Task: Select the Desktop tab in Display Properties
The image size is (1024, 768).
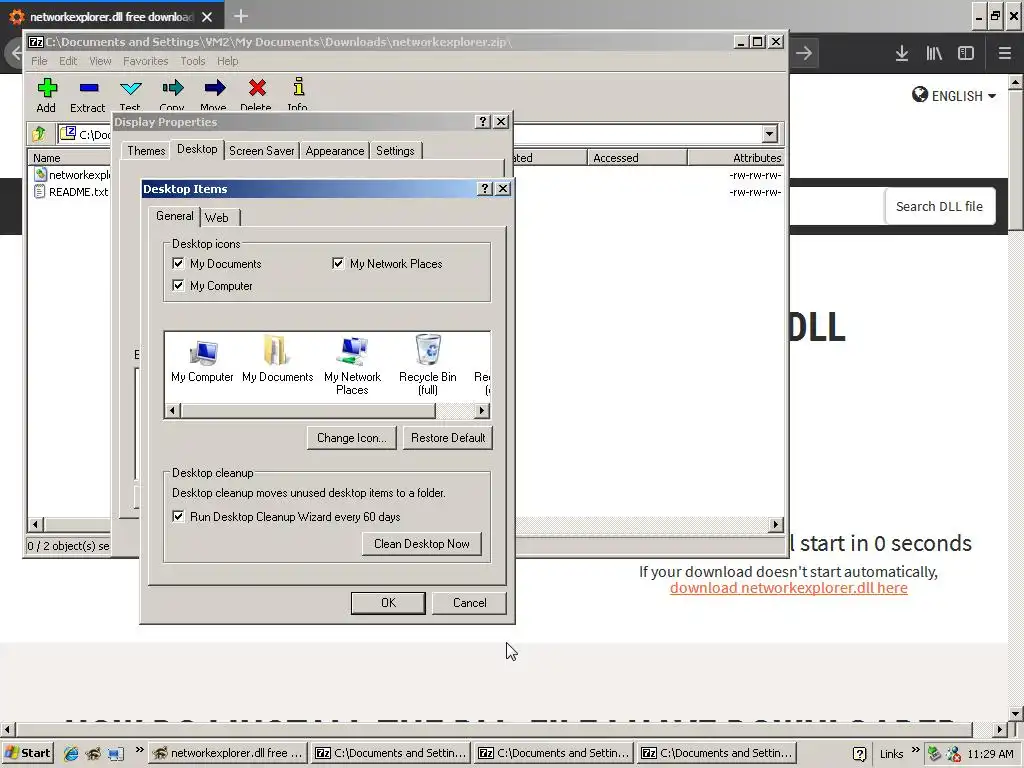Action: [197, 150]
